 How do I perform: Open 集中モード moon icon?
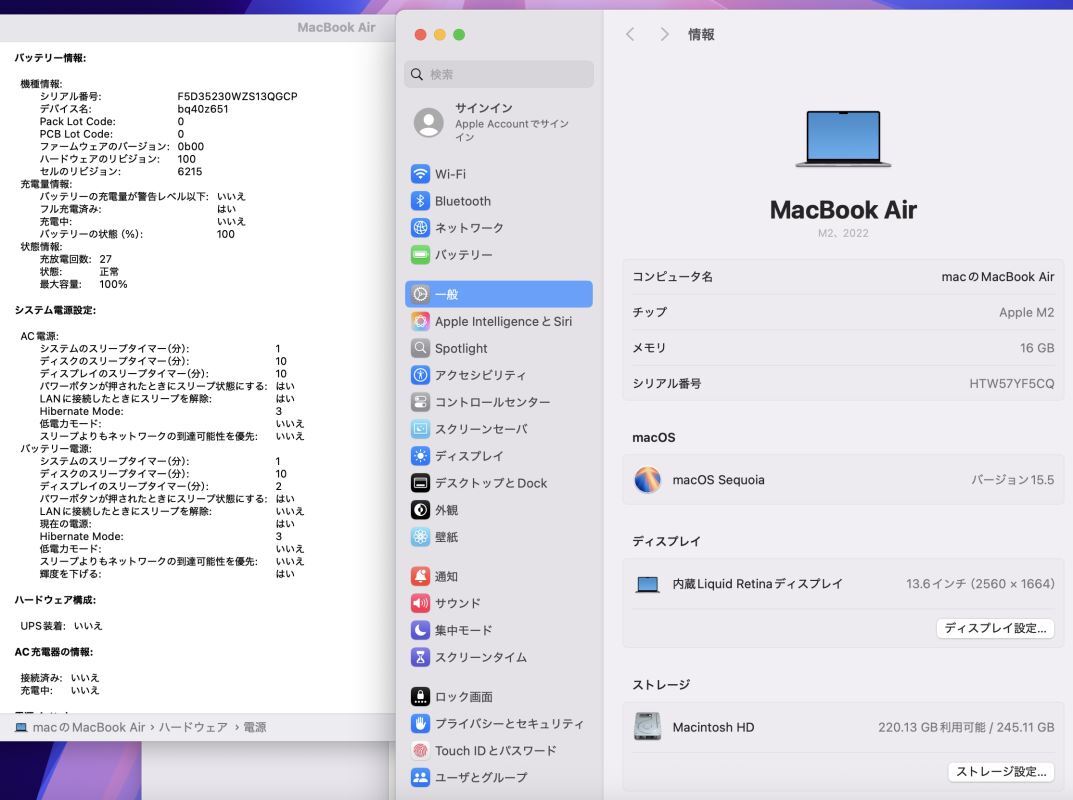click(x=420, y=630)
